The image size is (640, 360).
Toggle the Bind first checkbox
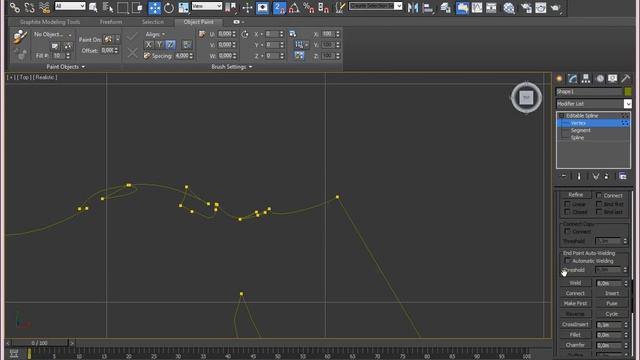[x=599, y=204]
